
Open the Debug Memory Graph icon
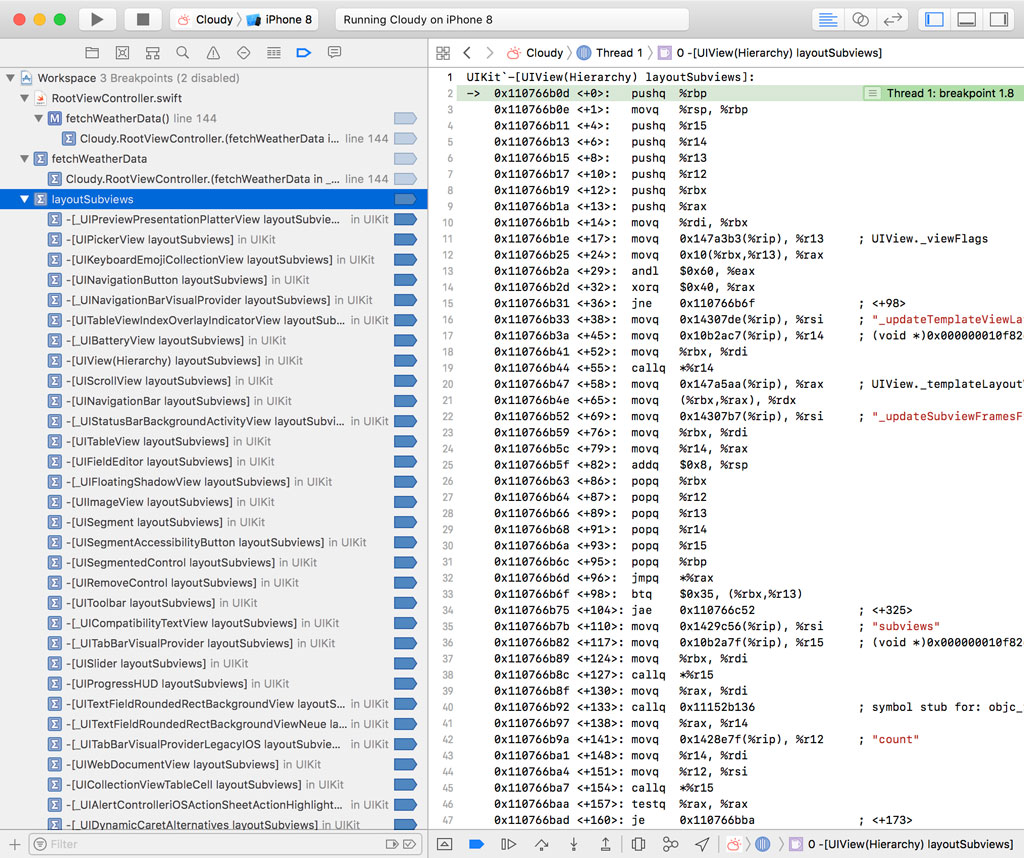(x=671, y=844)
